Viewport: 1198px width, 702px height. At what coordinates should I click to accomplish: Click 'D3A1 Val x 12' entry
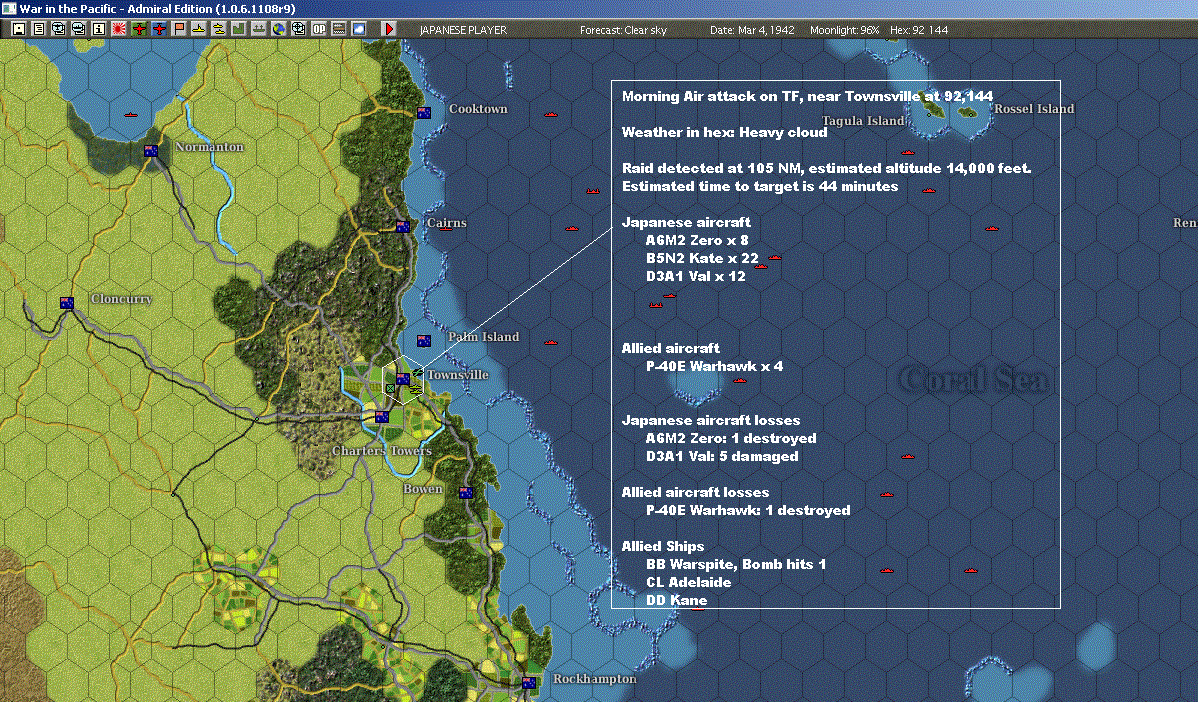point(695,277)
